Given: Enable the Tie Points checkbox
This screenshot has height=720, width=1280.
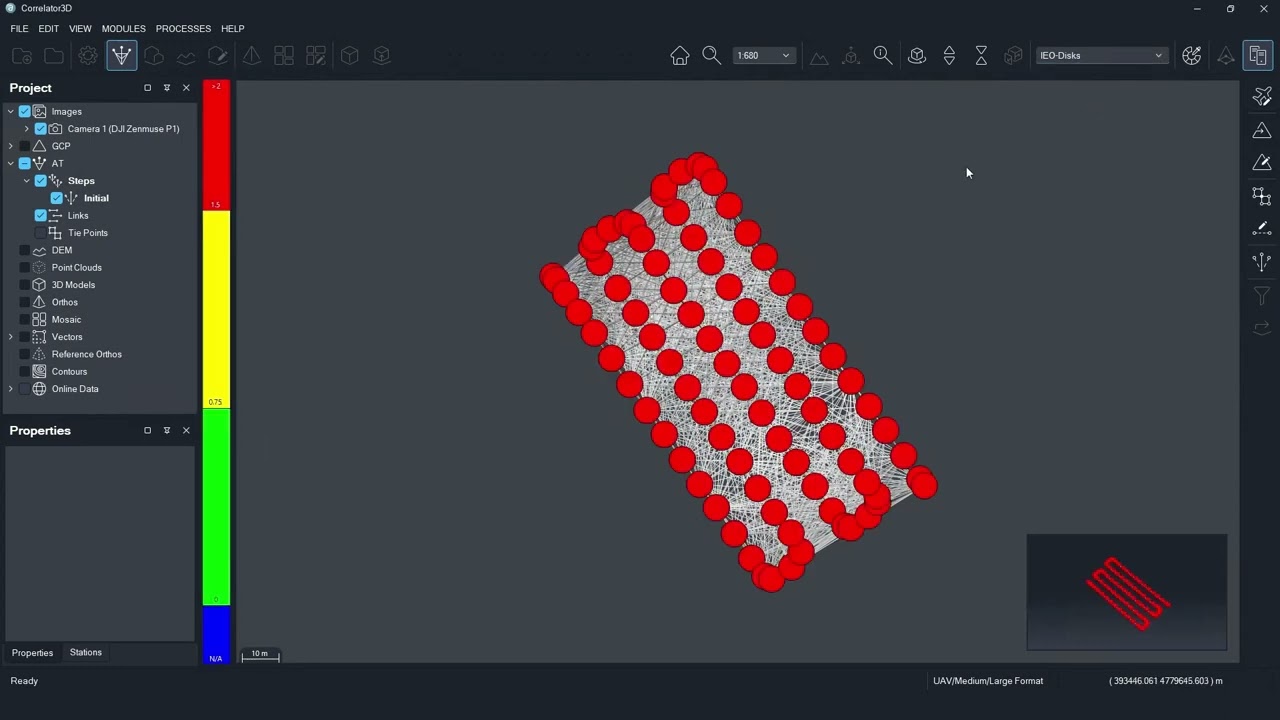Looking at the screenshot, I should coord(41,233).
